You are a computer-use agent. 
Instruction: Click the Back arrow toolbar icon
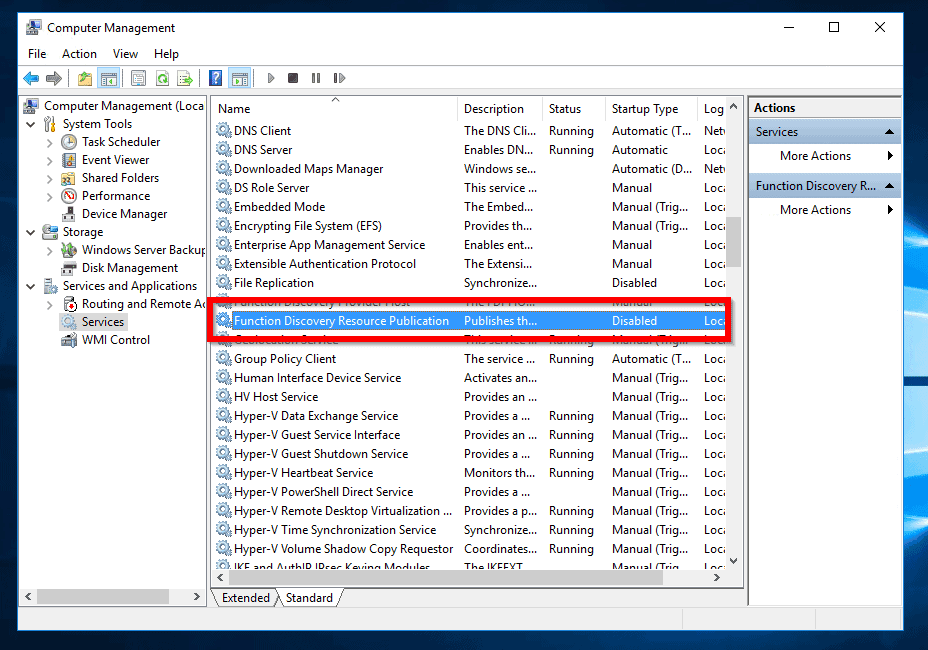[31, 78]
